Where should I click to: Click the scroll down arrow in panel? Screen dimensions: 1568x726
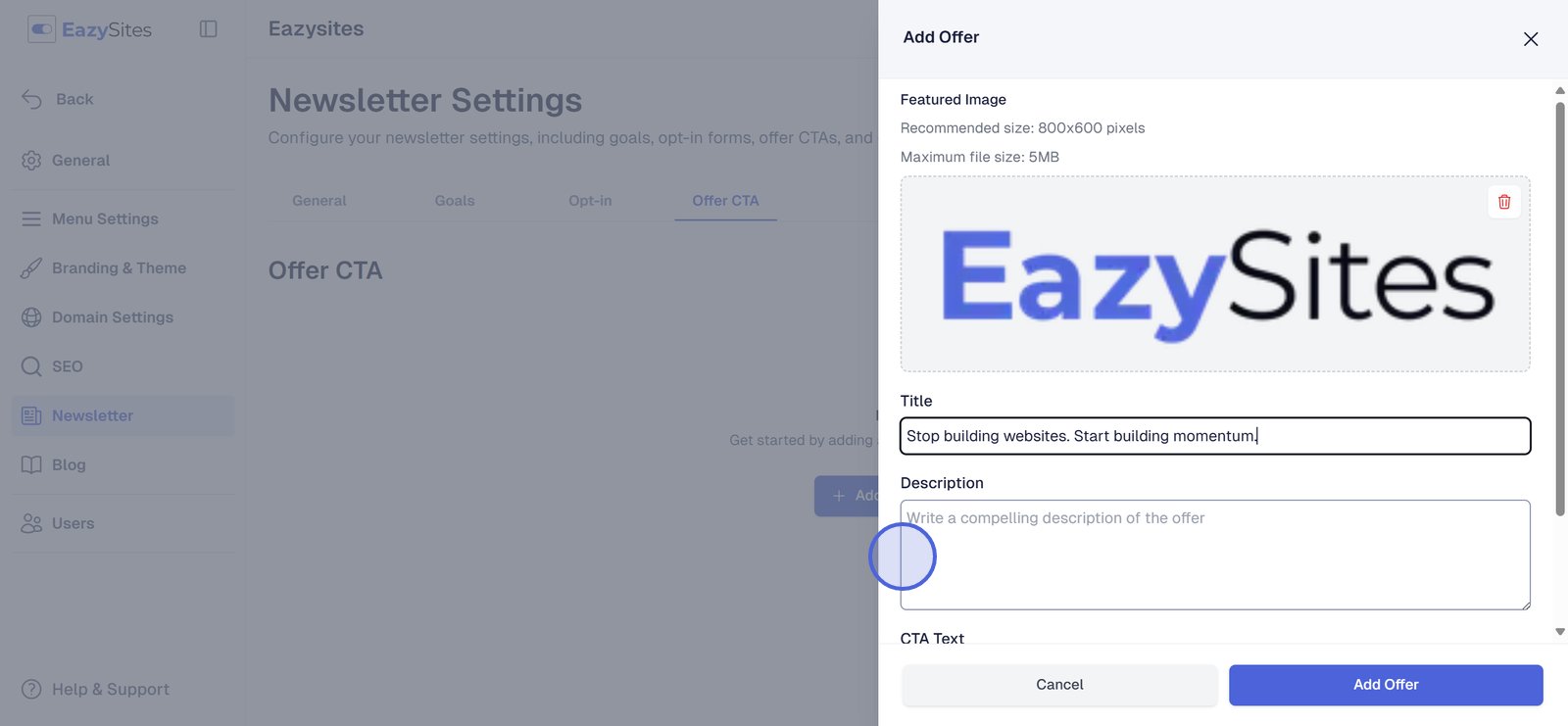click(x=1560, y=632)
